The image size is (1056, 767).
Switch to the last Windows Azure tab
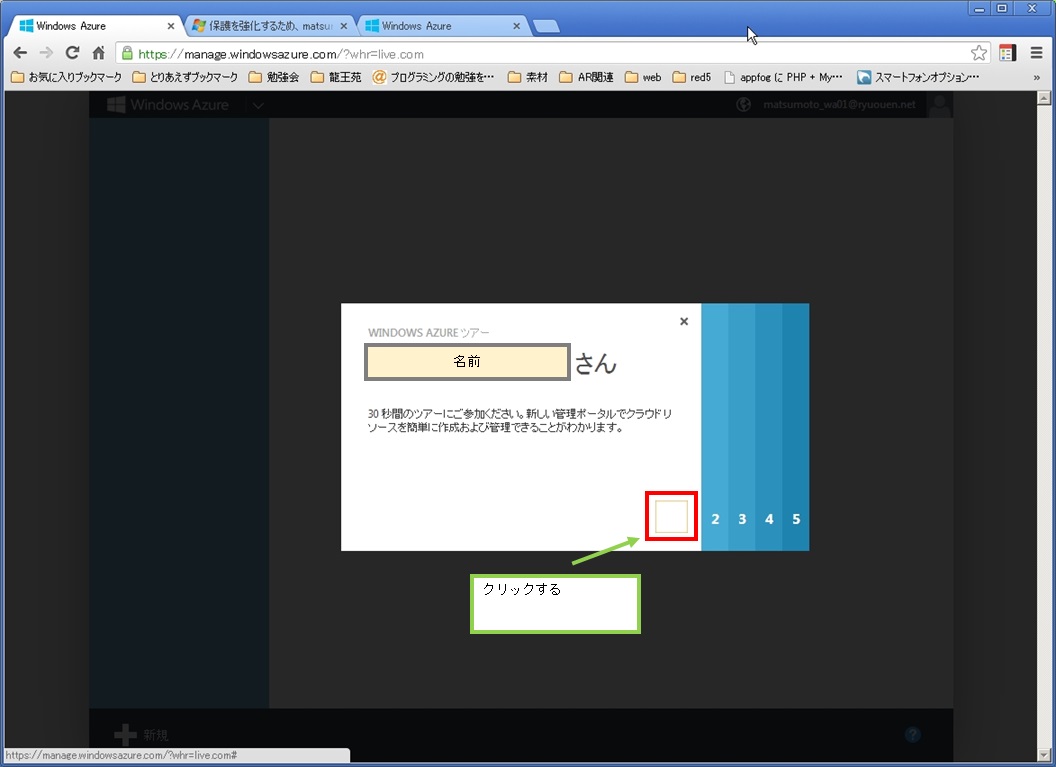pos(441,26)
